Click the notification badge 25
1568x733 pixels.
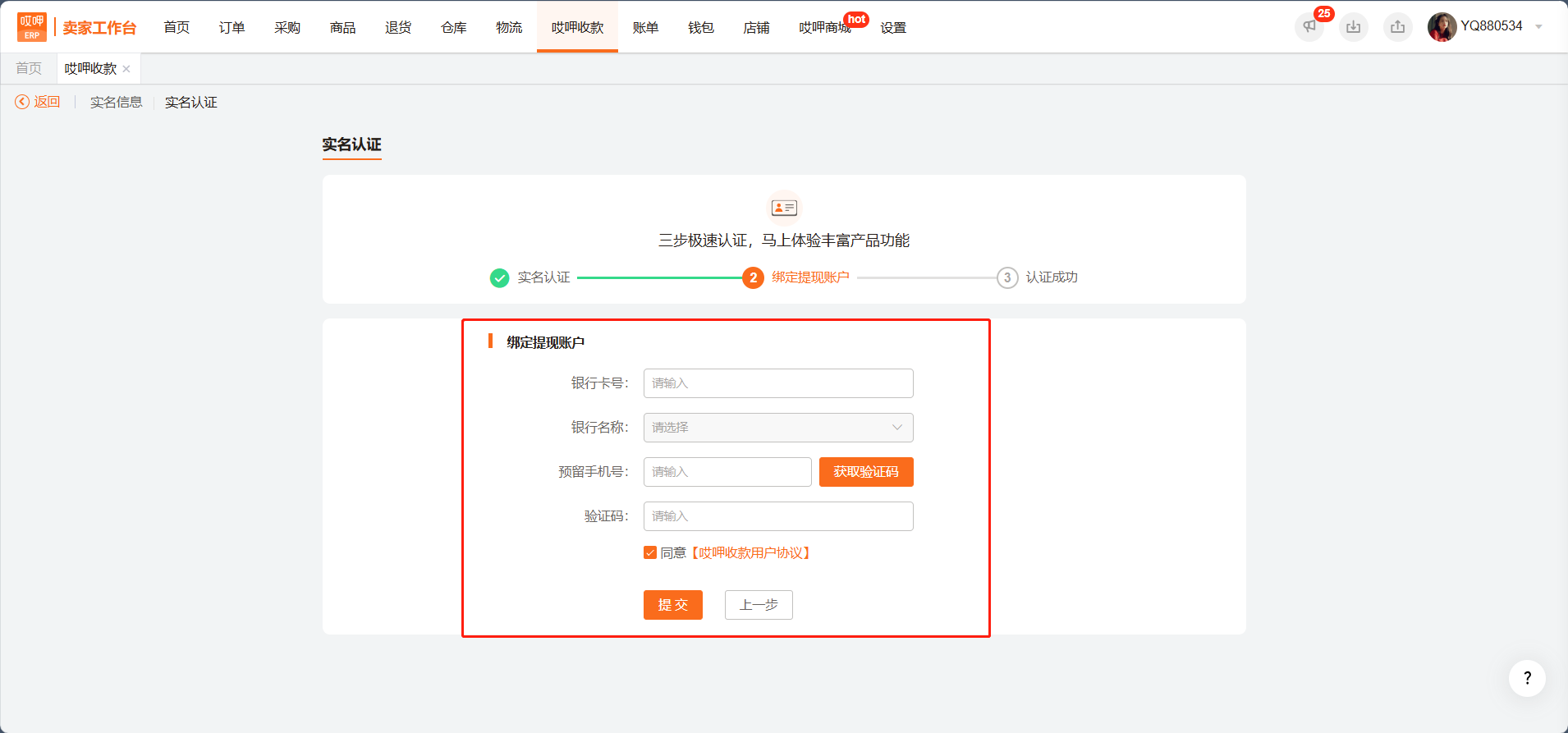click(1323, 13)
